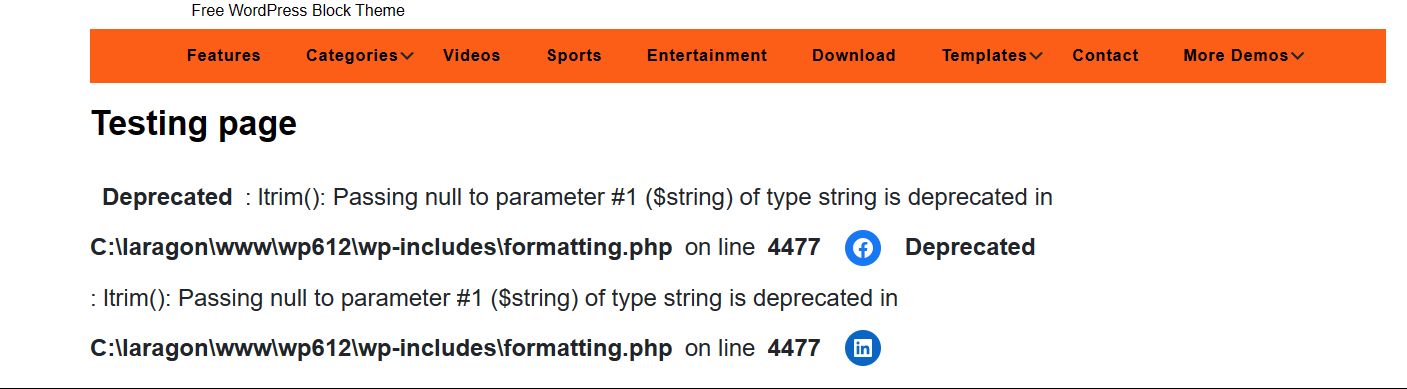Expand the More Demos dropdown chevron

click(1298, 56)
